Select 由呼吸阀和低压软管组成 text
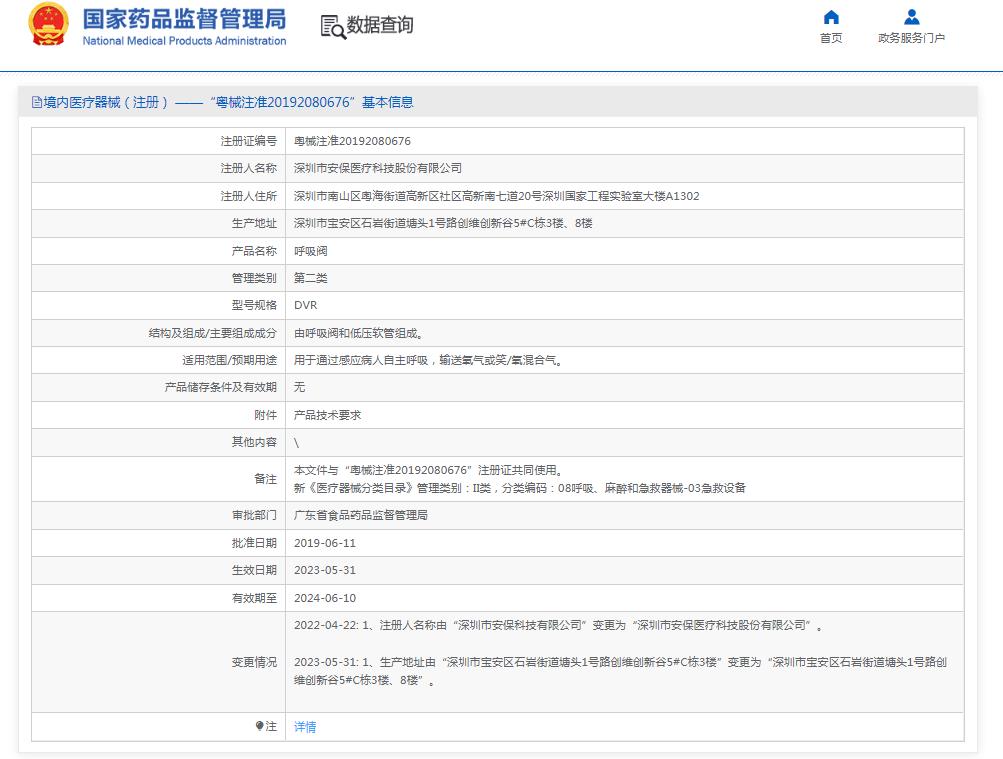The height and width of the screenshot is (759, 1003). point(358,333)
